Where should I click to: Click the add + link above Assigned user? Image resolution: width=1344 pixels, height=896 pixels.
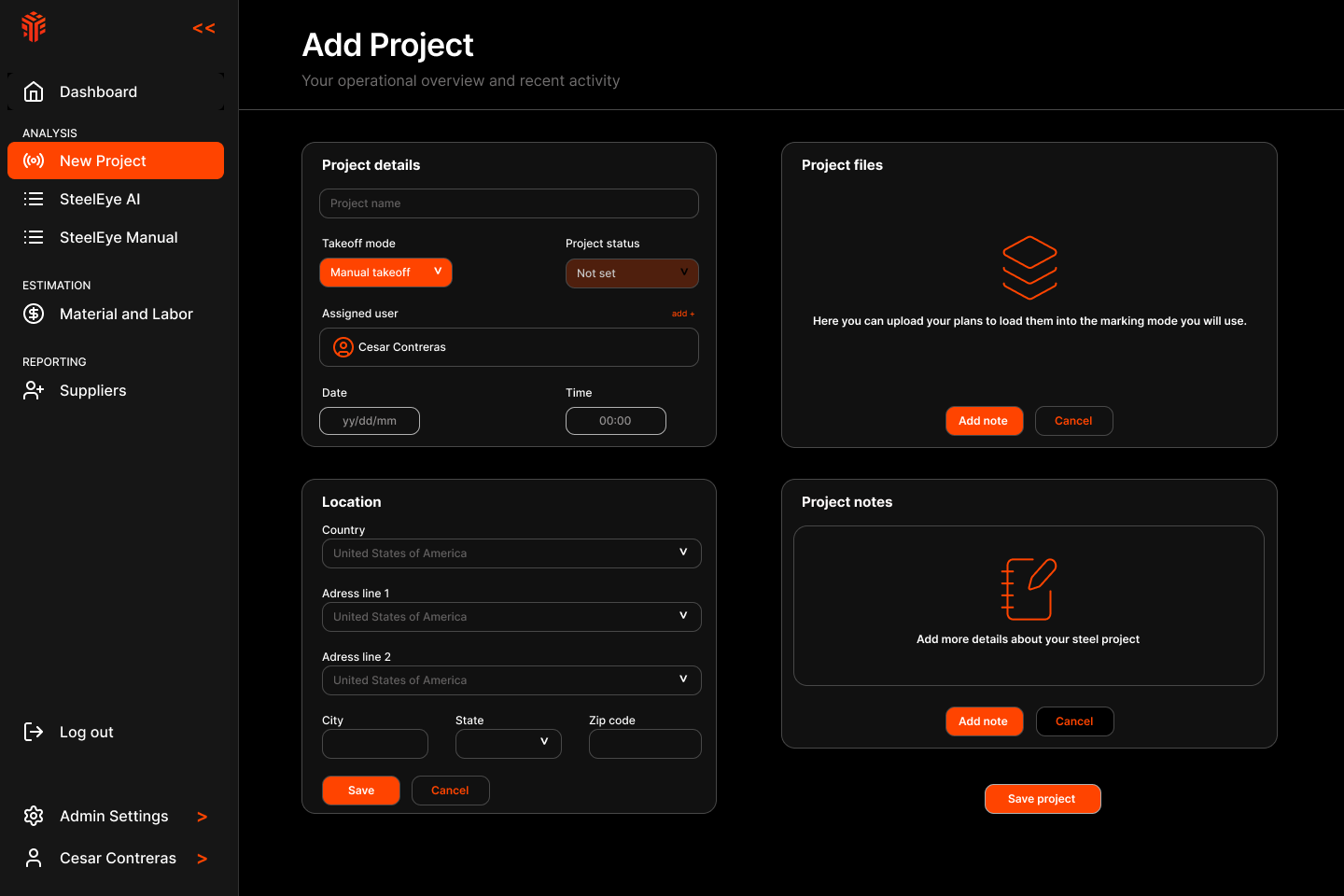(x=683, y=314)
